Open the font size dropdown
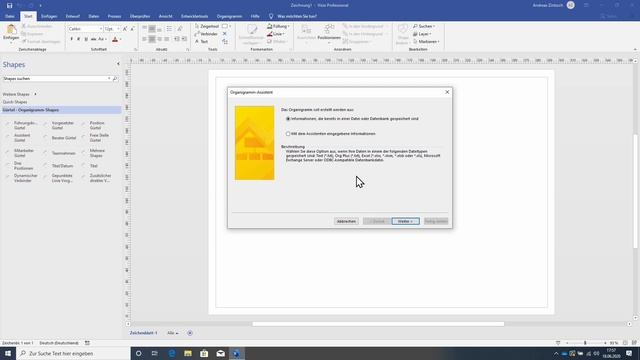 pyautogui.click(x=118, y=29)
